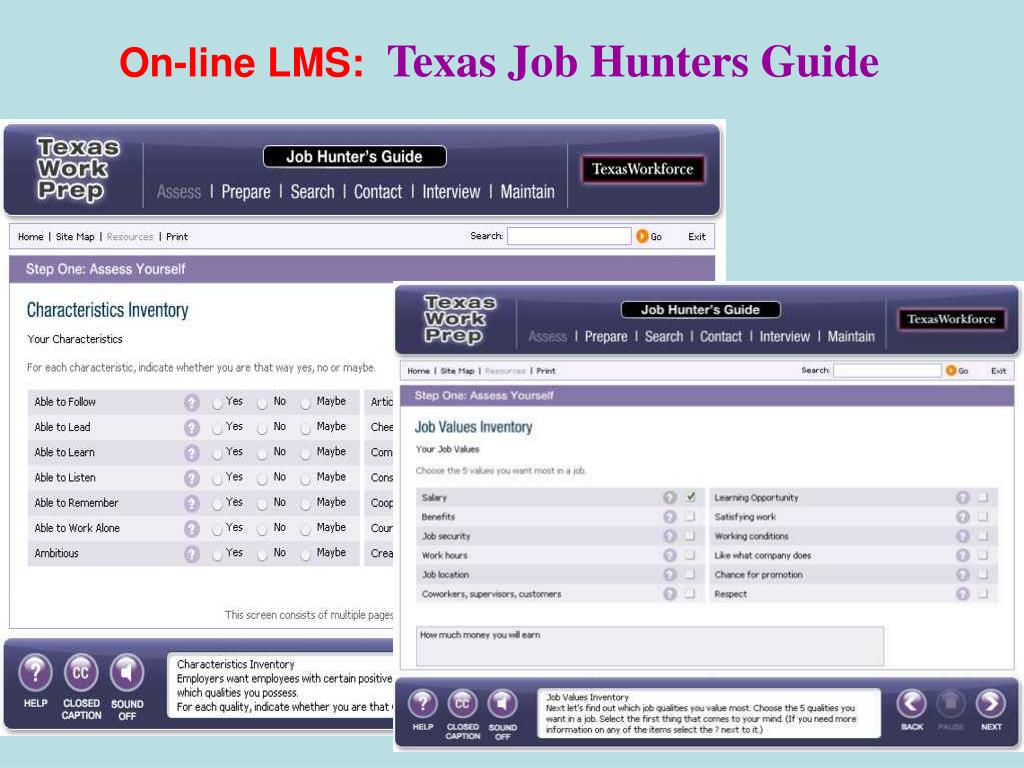
Task: Open info icon for Salary
Action: [669, 498]
